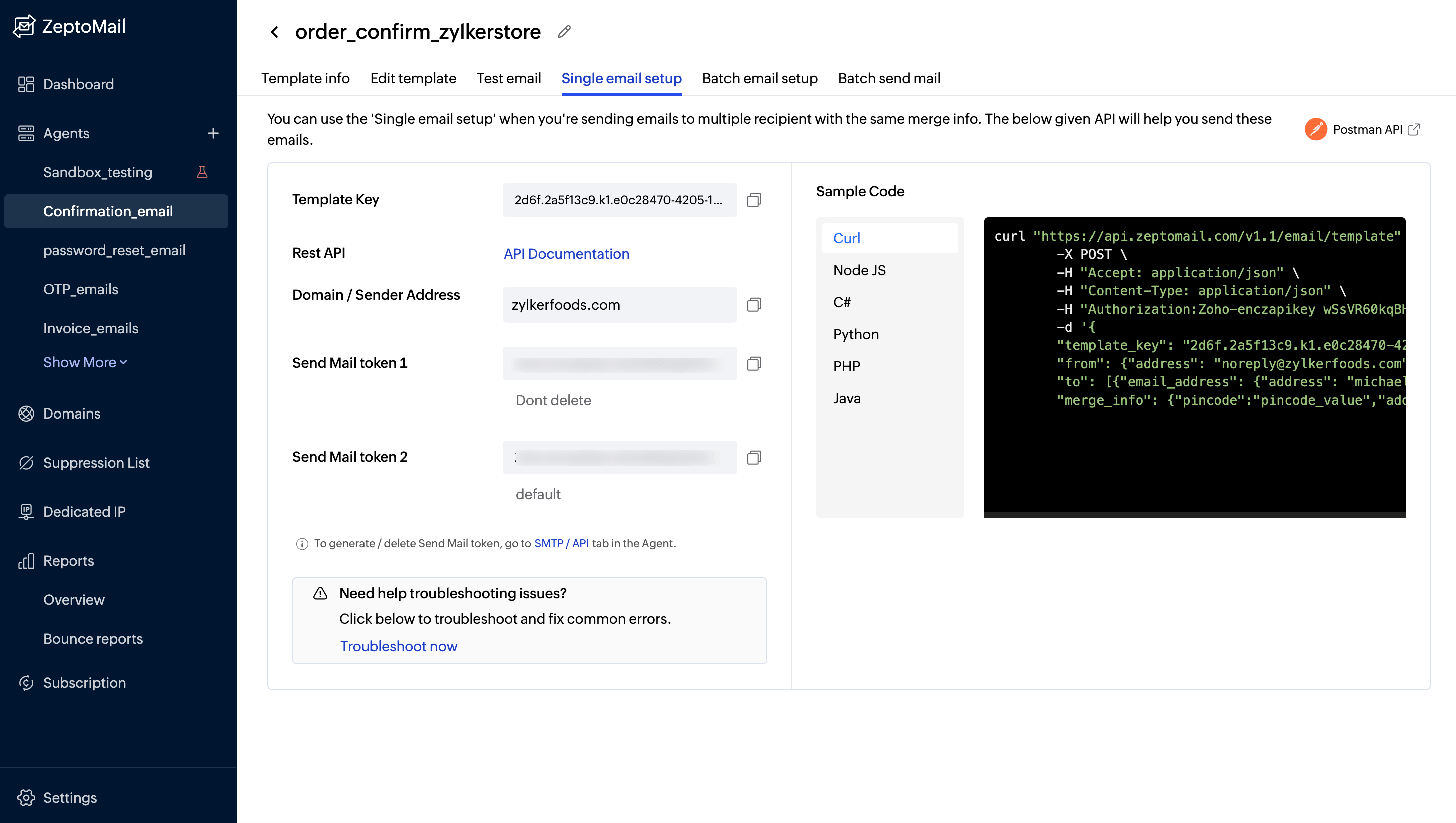The width and height of the screenshot is (1456, 823).
Task: Copy the zylkerfoods.com sender address
Action: (x=755, y=305)
